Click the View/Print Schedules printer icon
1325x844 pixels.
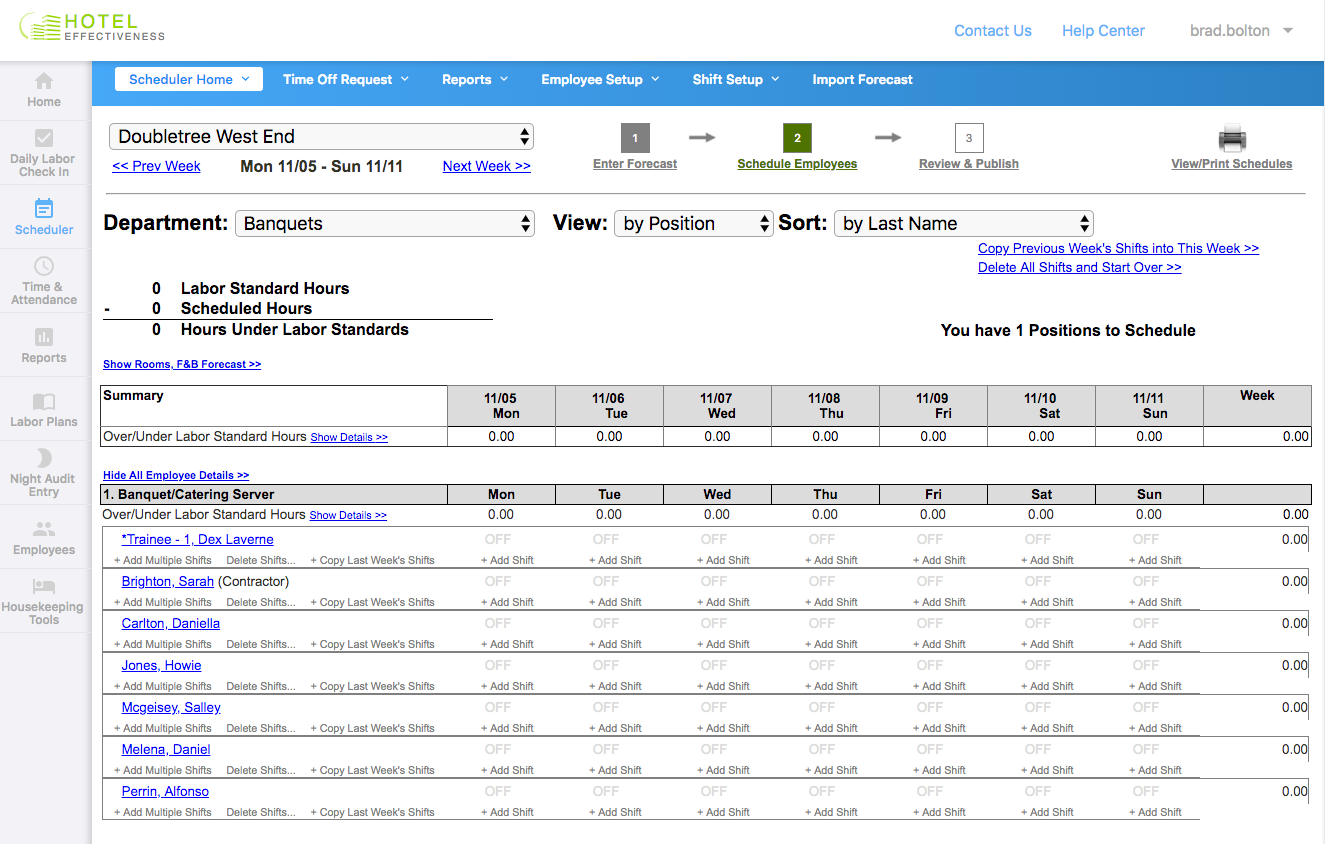(1231, 138)
